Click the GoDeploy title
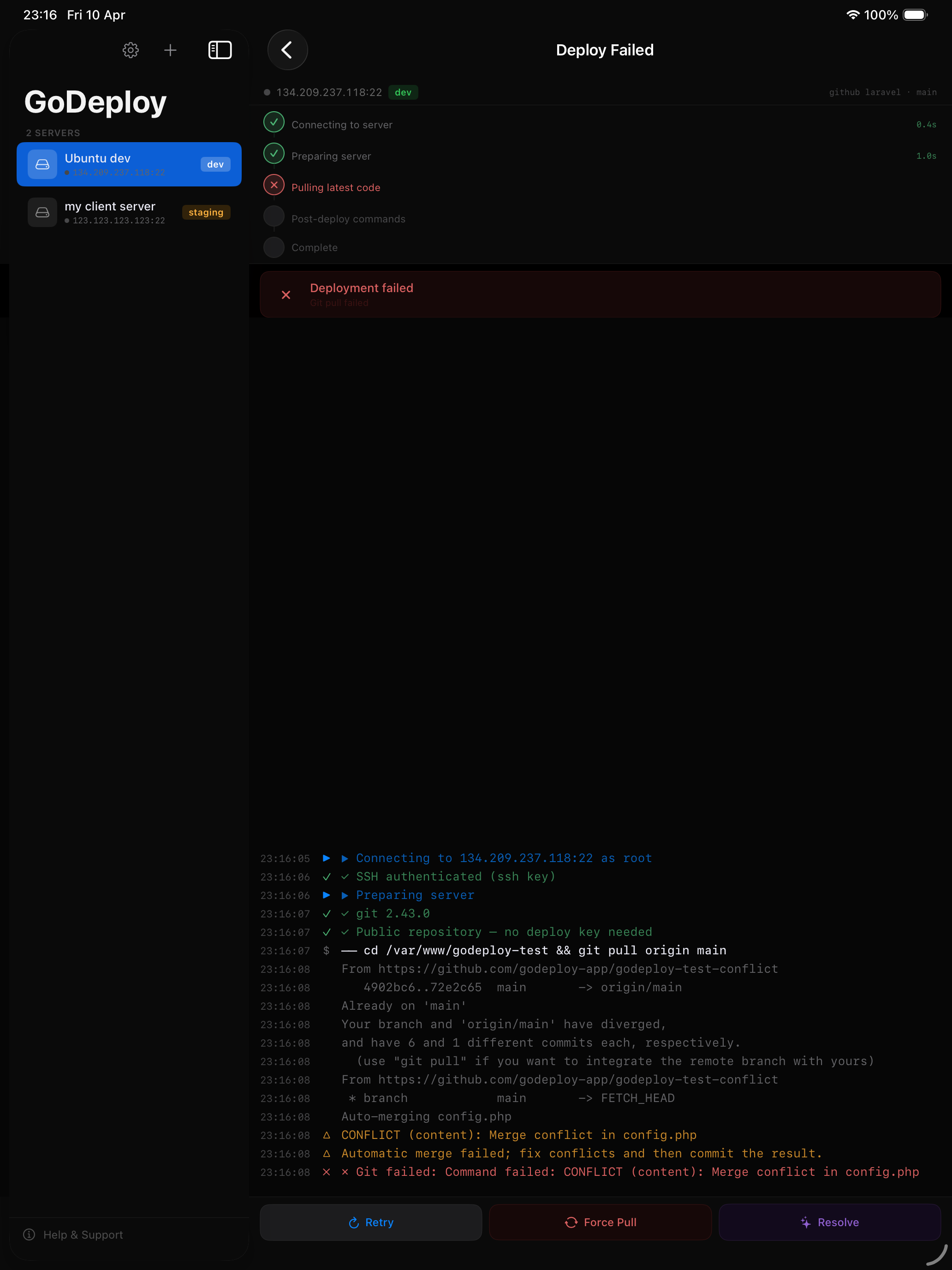The image size is (952, 1270). (x=95, y=102)
